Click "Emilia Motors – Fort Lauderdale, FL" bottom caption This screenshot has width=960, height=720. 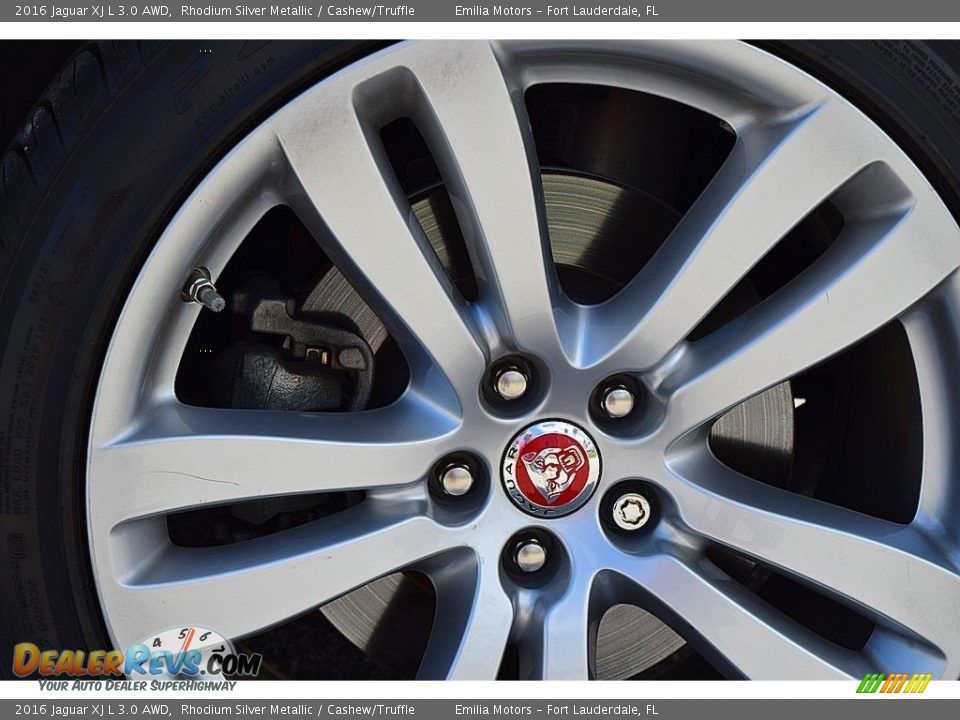556,710
